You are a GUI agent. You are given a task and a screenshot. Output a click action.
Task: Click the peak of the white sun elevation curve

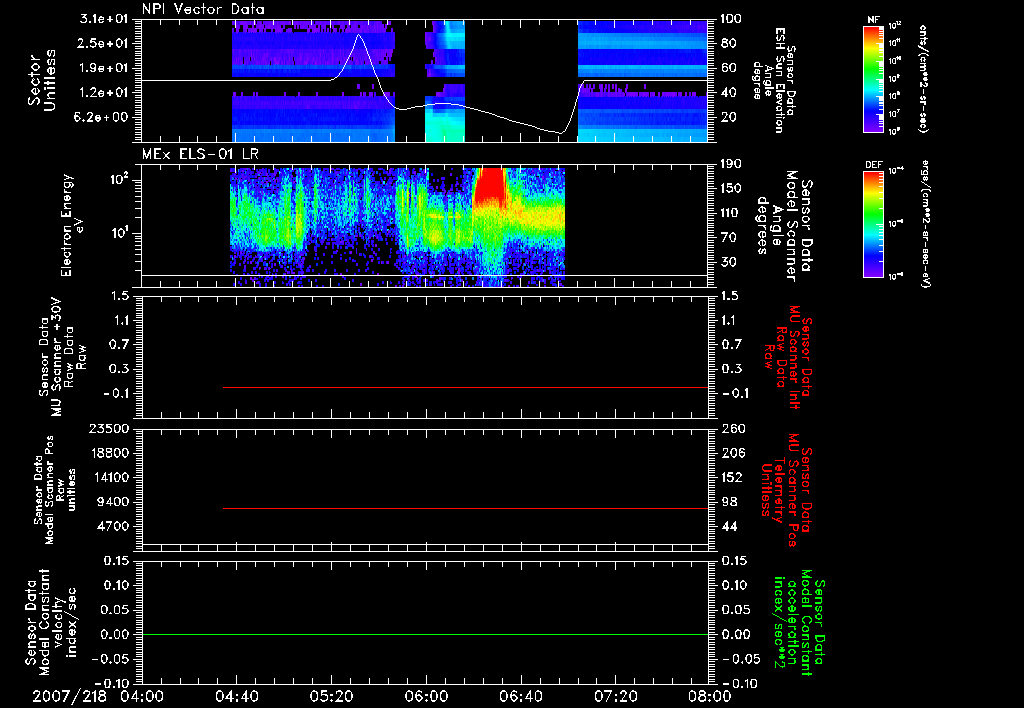(x=358, y=35)
